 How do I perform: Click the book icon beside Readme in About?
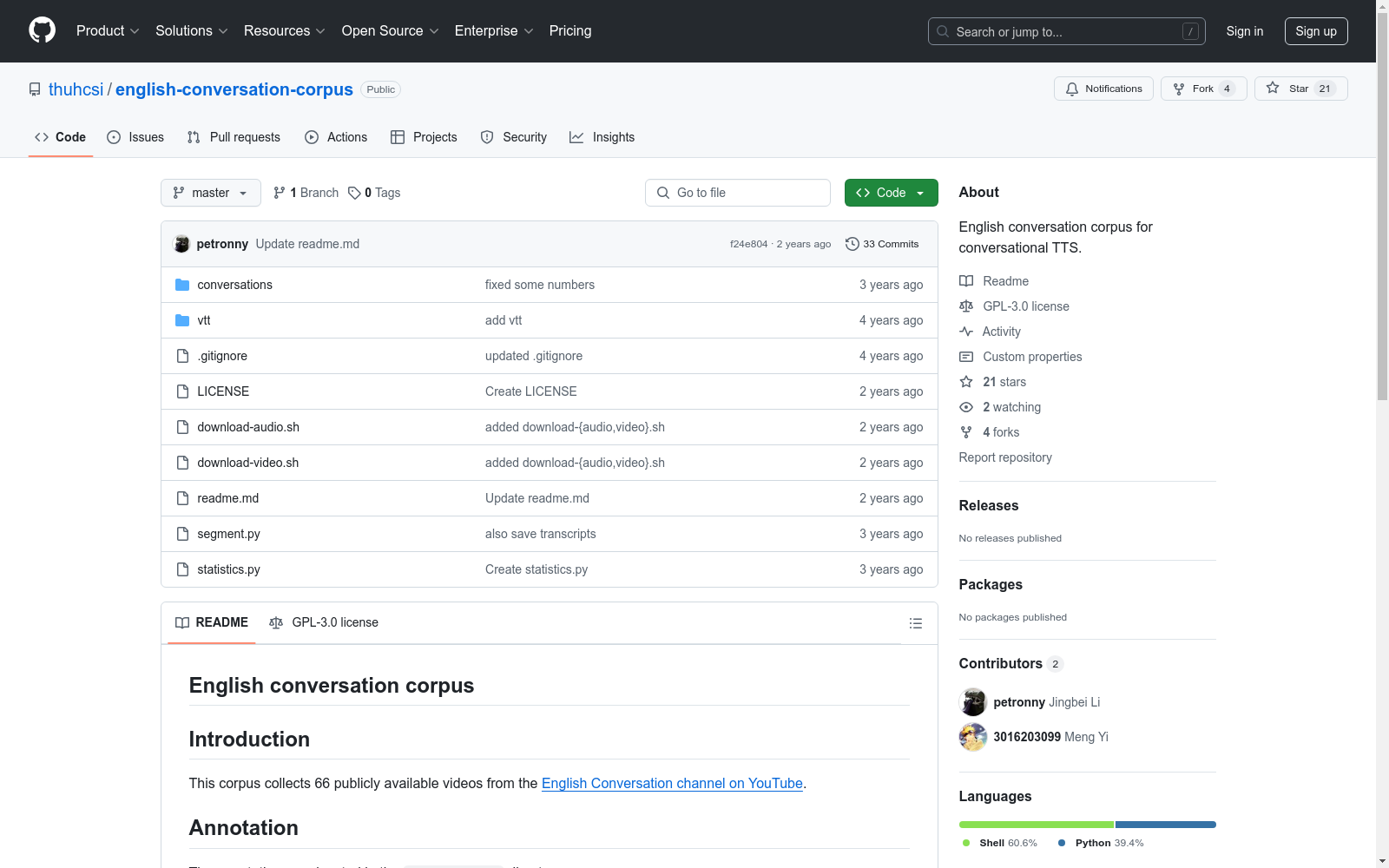[966, 281]
